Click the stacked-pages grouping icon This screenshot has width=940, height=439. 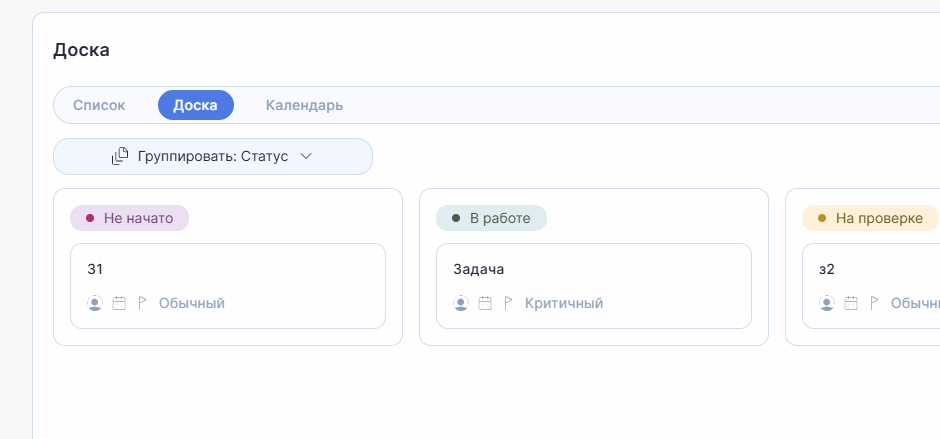(x=120, y=156)
